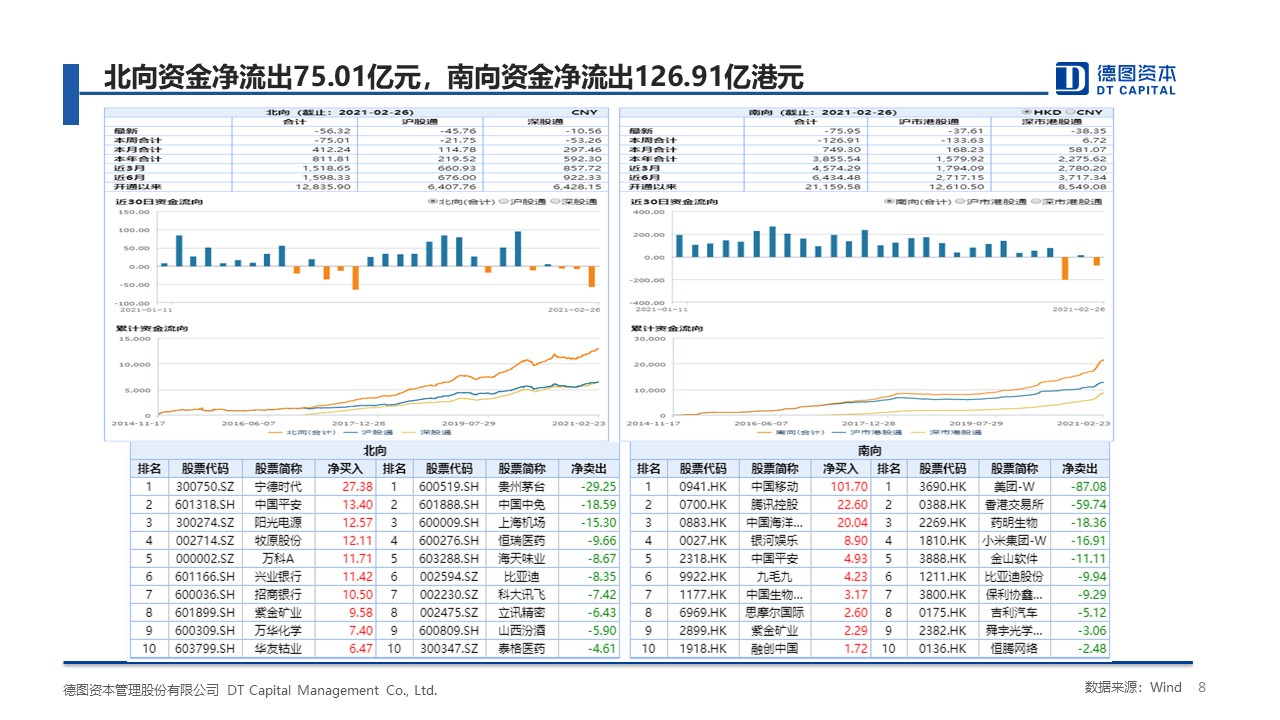Click stock name 贵州茅台
Image resolution: width=1280 pixels, height=720 pixels.
click(x=521, y=487)
